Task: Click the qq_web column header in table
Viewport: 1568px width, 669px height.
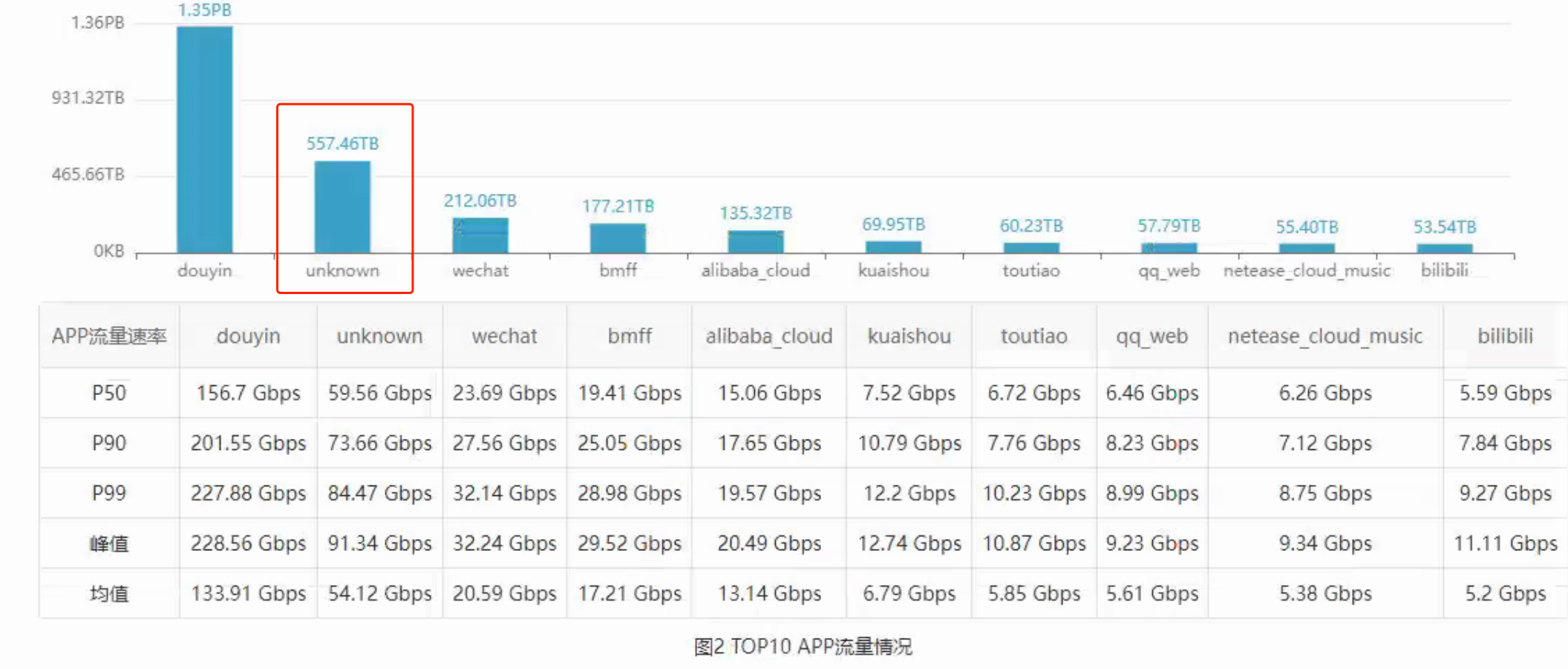Action: 1151,336
